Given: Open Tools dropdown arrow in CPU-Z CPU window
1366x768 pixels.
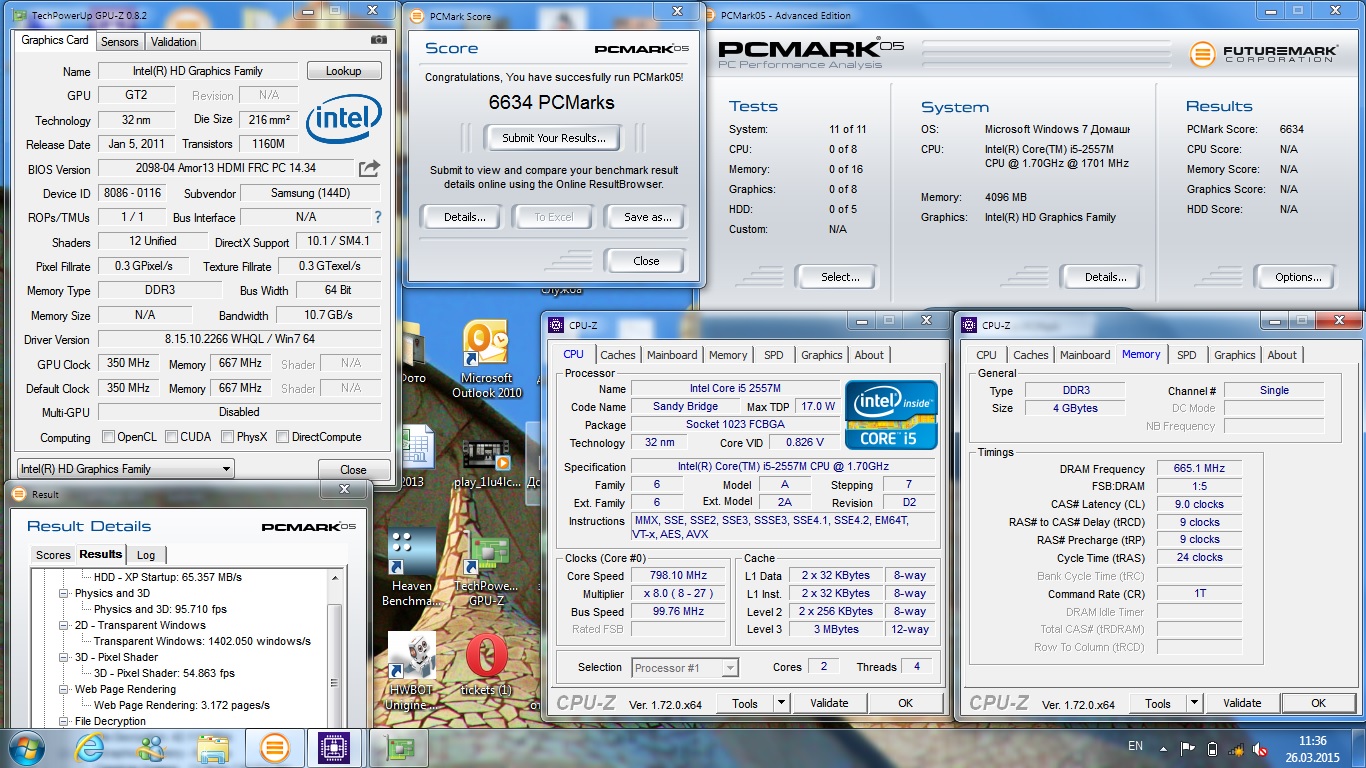Looking at the screenshot, I should [x=781, y=703].
